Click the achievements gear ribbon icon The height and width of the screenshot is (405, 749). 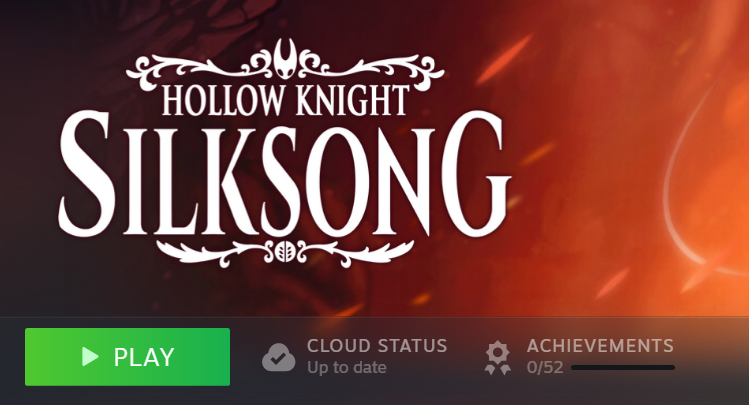[498, 357]
